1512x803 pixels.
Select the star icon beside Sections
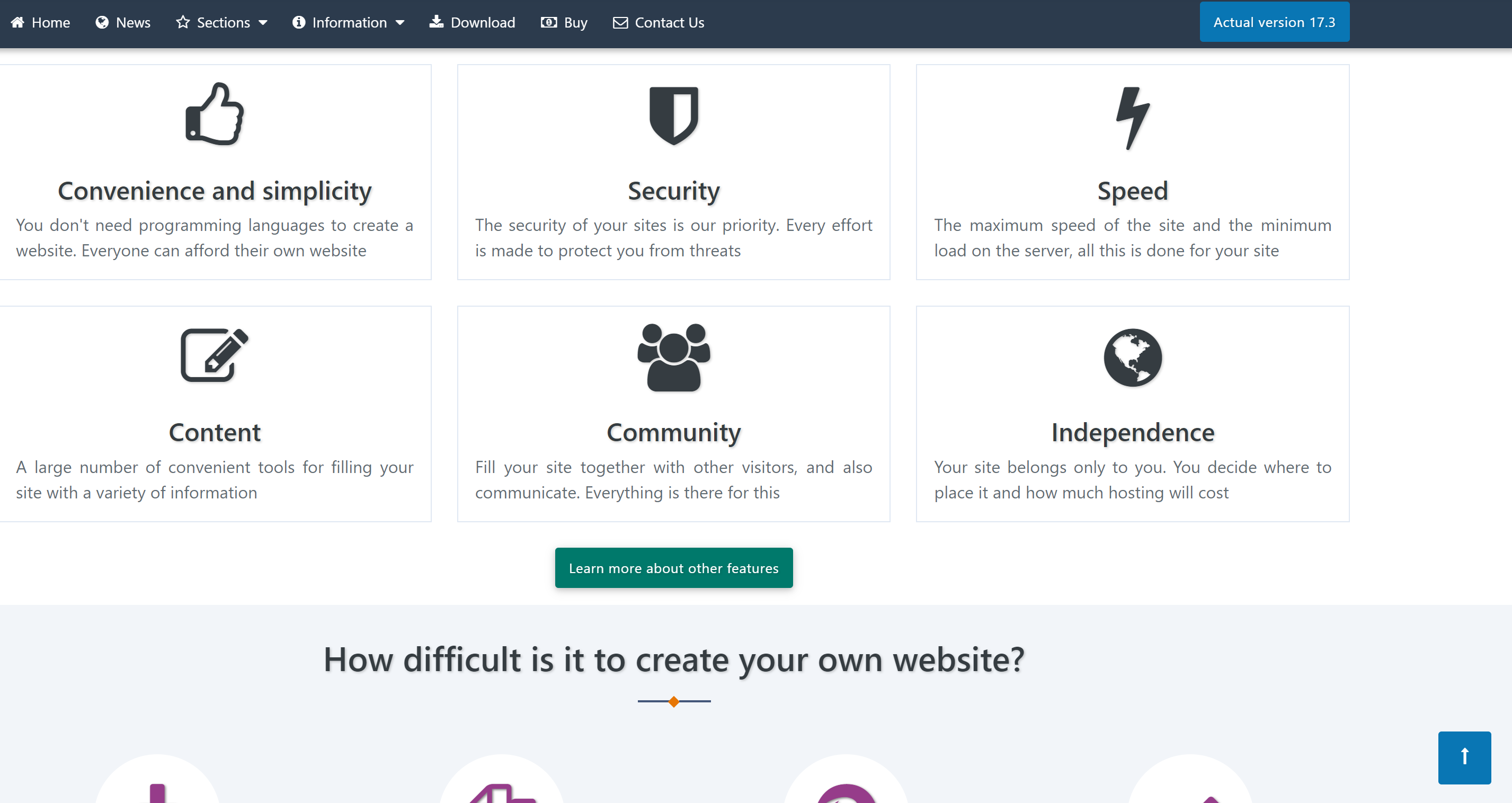[183, 22]
